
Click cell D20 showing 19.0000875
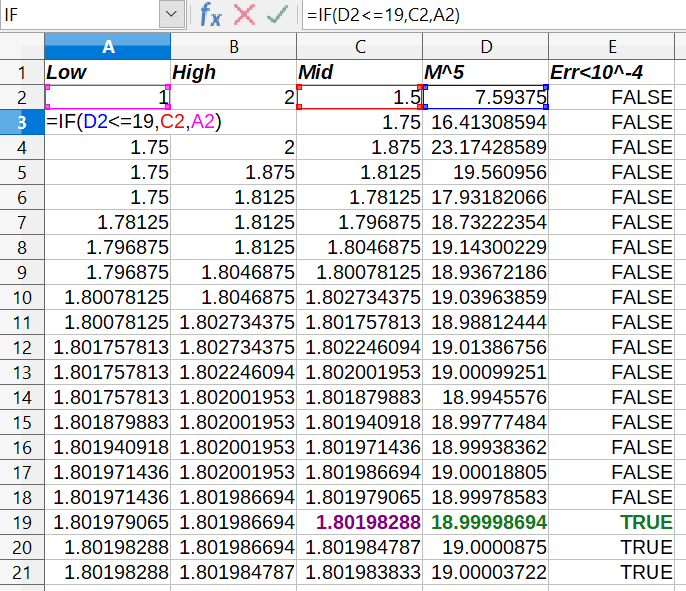[x=486, y=547]
